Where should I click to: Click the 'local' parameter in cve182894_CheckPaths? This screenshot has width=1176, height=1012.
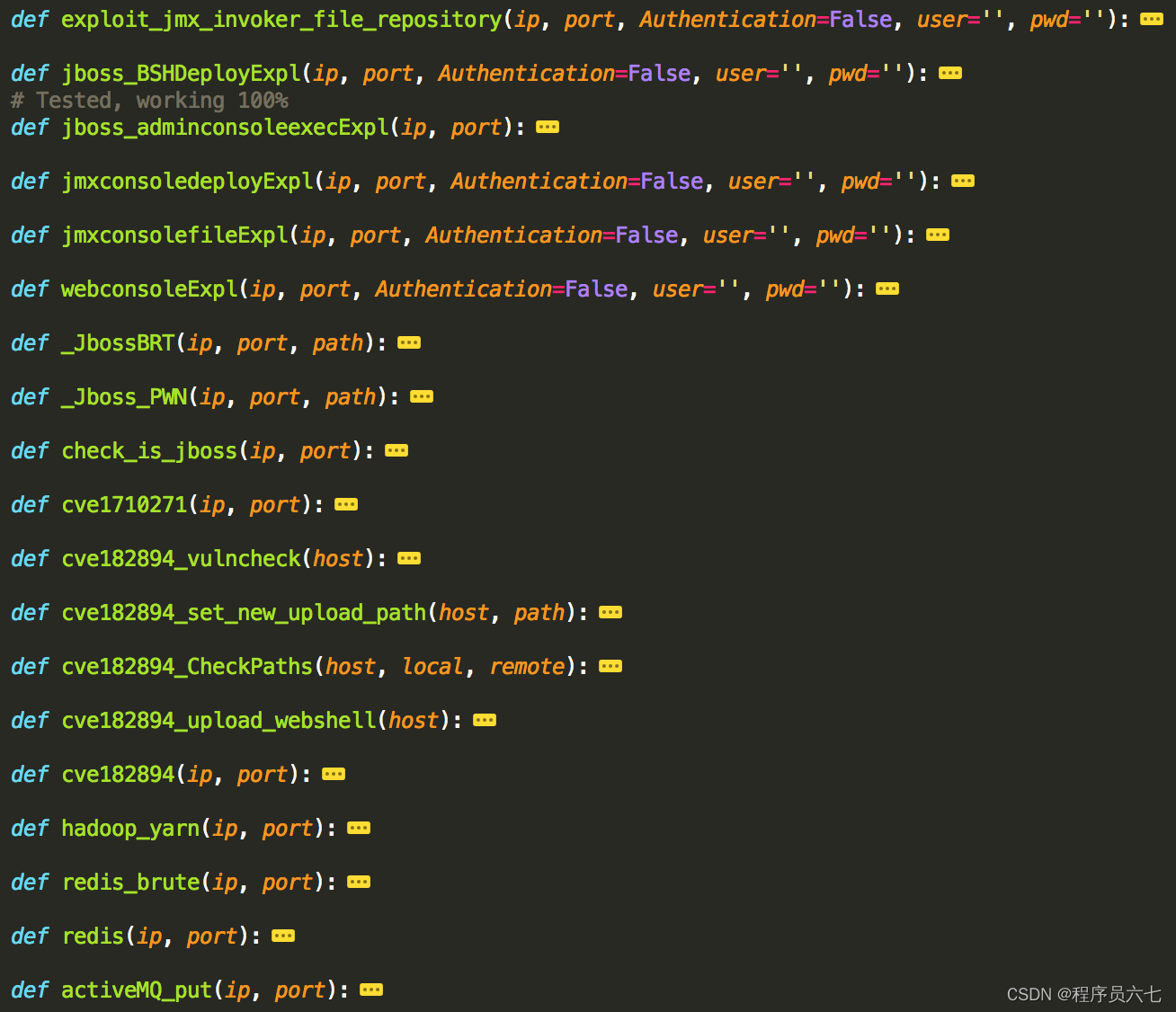pyautogui.click(x=432, y=667)
